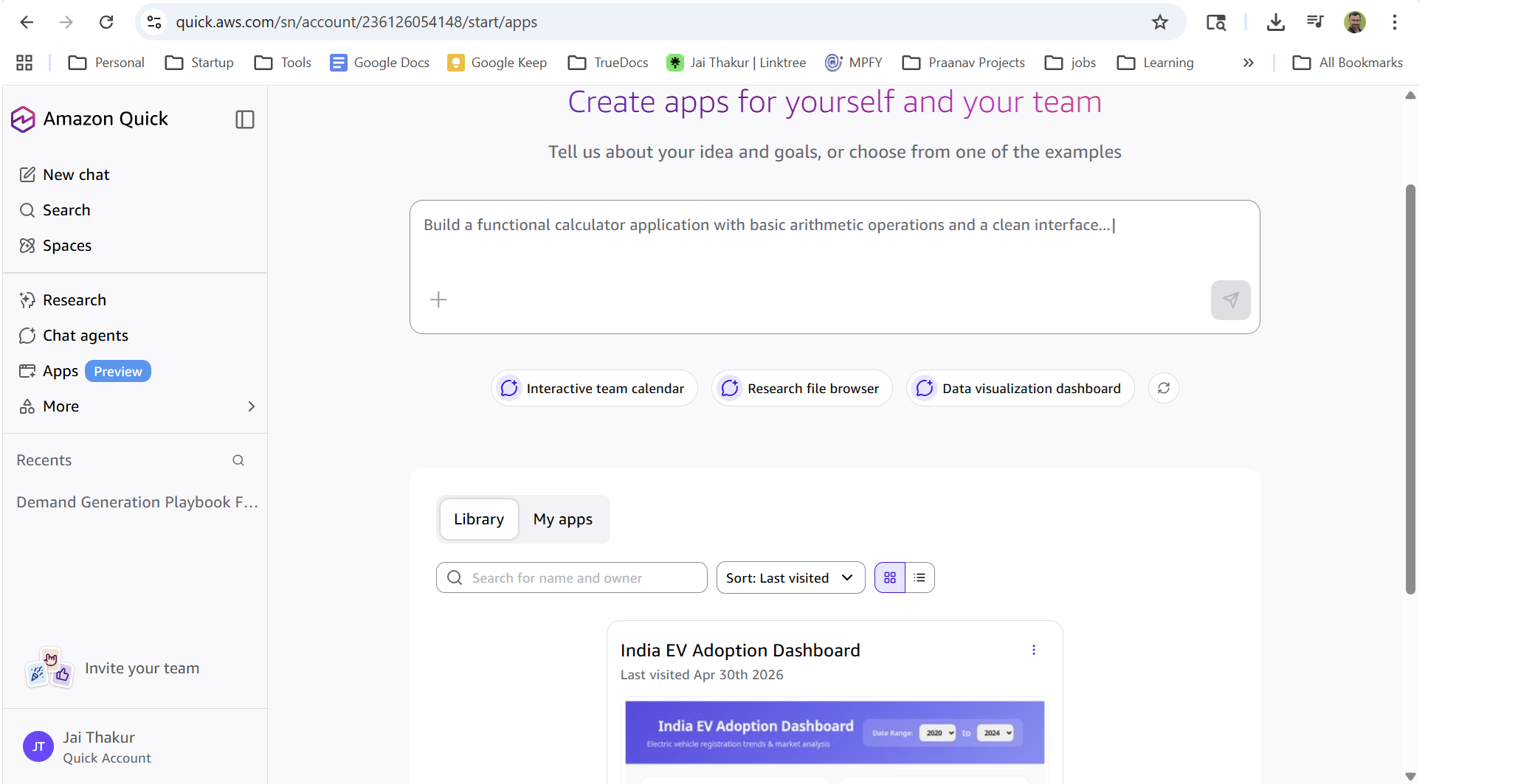Screen dimensions: 1515x784
Task: Bookmark this page with star icon
Action: click(x=1160, y=22)
